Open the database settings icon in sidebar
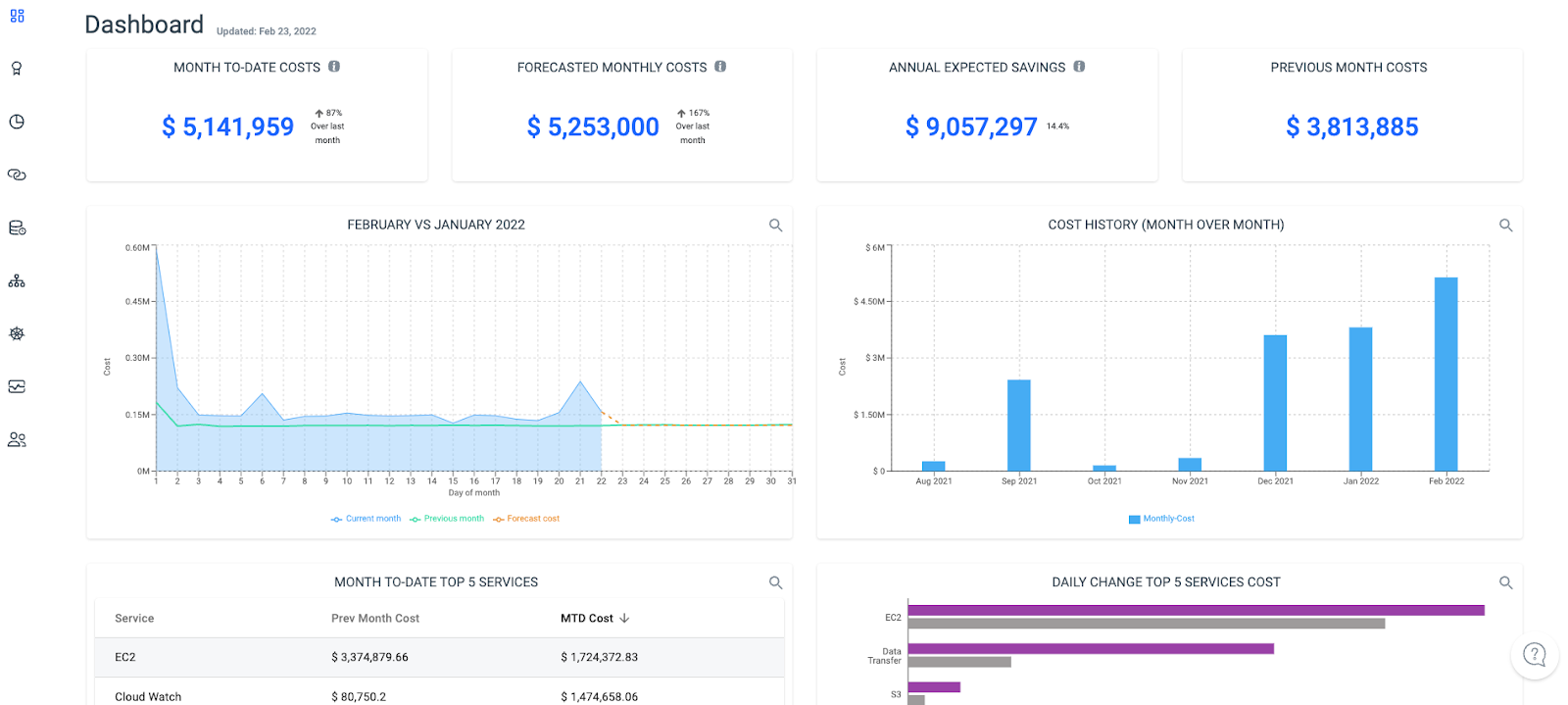Viewport: 1568px width, 705px height. (x=17, y=227)
